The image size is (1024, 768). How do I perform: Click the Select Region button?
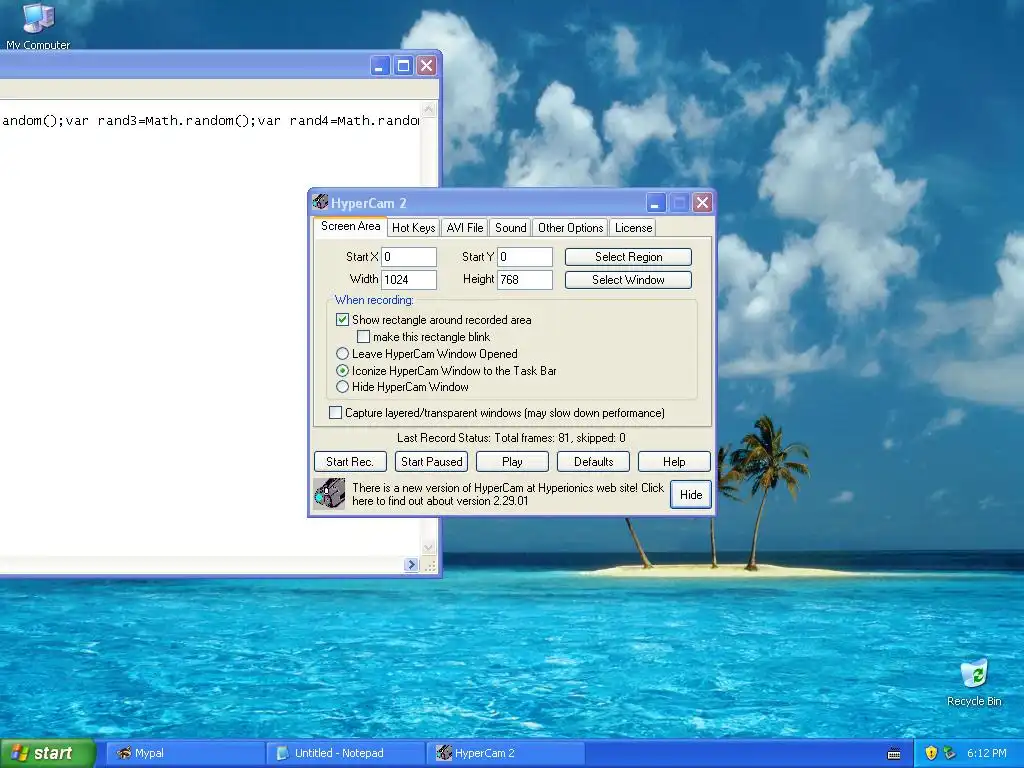pos(628,257)
